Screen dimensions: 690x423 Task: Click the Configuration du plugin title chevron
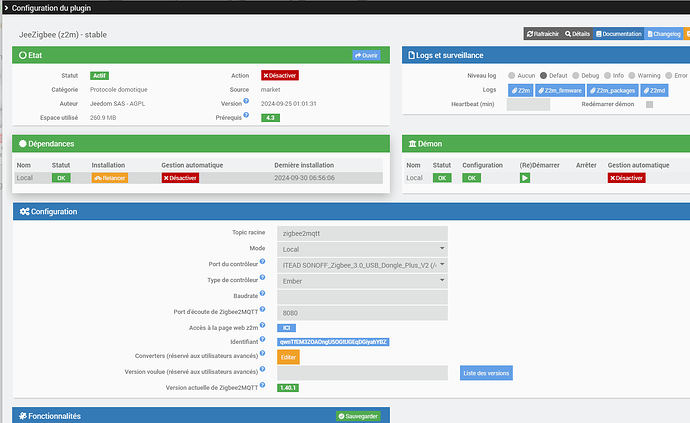pos(6,8)
